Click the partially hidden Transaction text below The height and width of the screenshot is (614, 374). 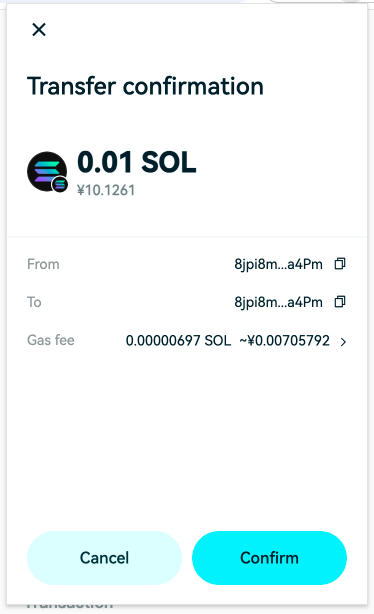(70, 606)
